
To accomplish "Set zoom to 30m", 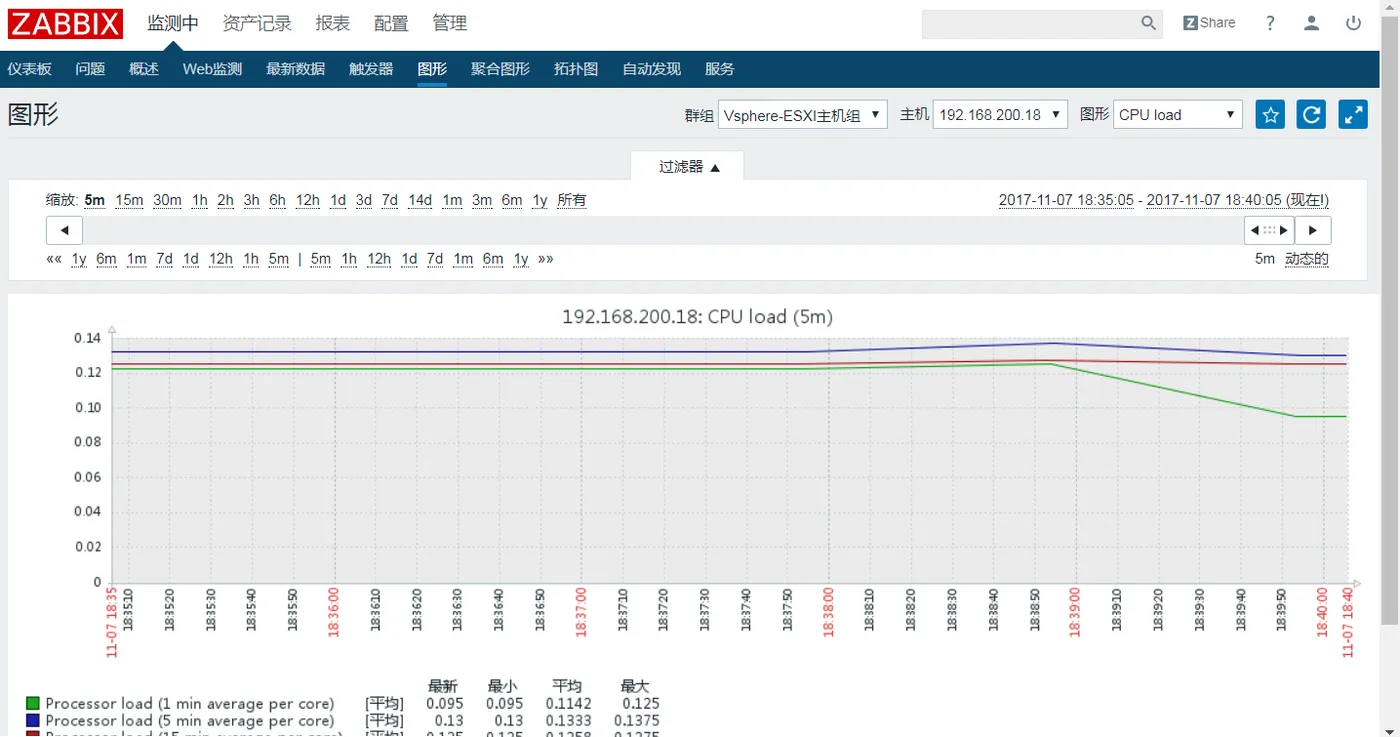I will tap(167, 200).
